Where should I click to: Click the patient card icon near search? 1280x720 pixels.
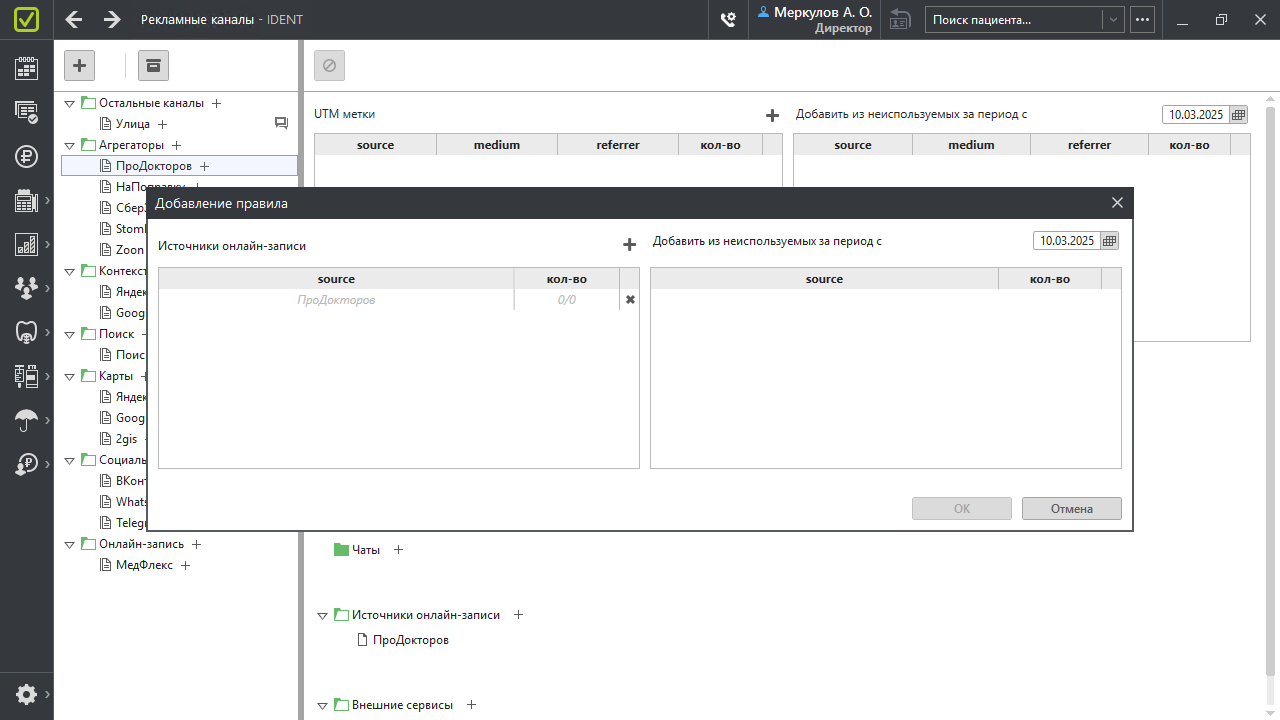click(x=900, y=20)
